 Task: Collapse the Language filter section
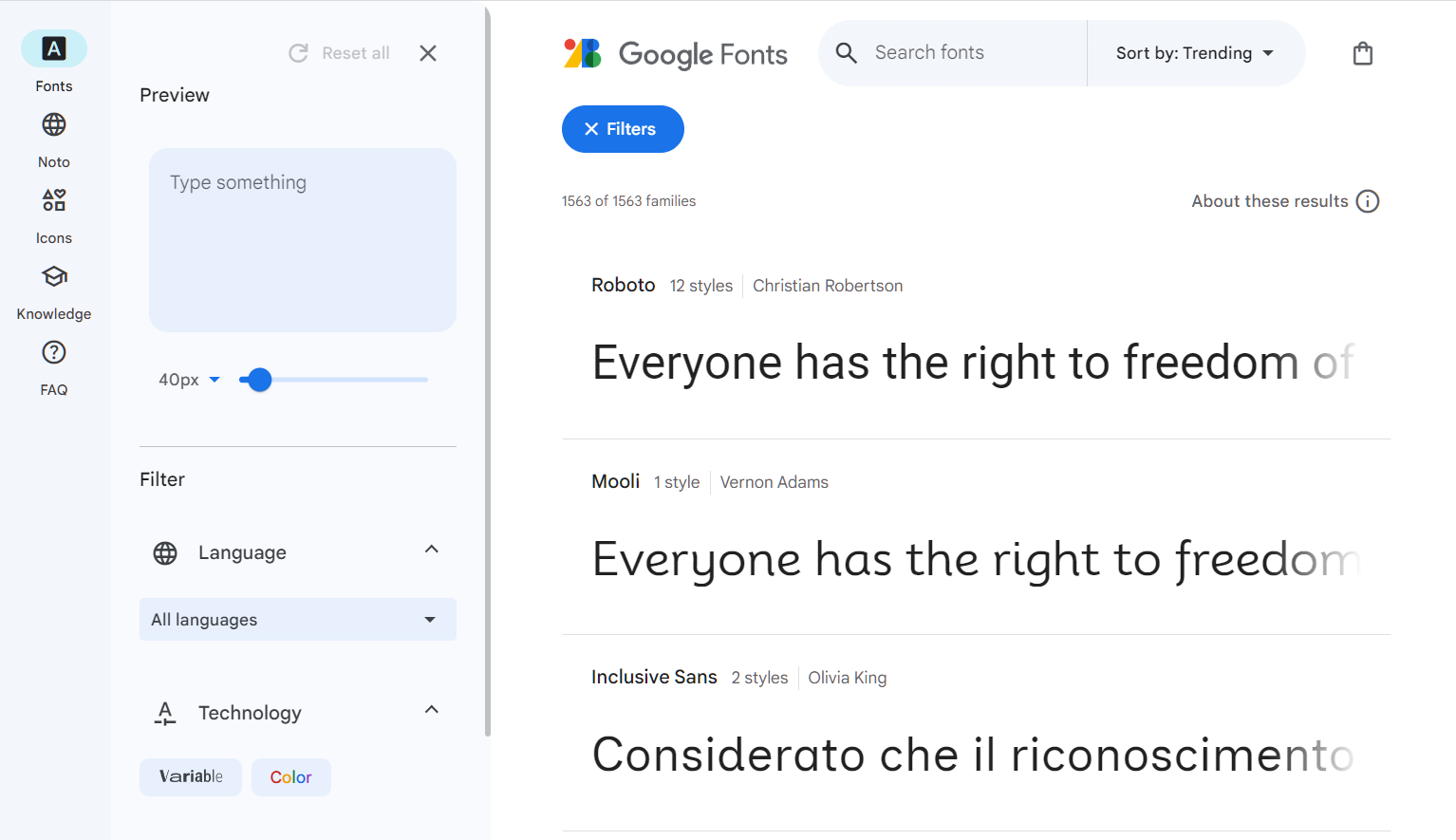(x=432, y=550)
